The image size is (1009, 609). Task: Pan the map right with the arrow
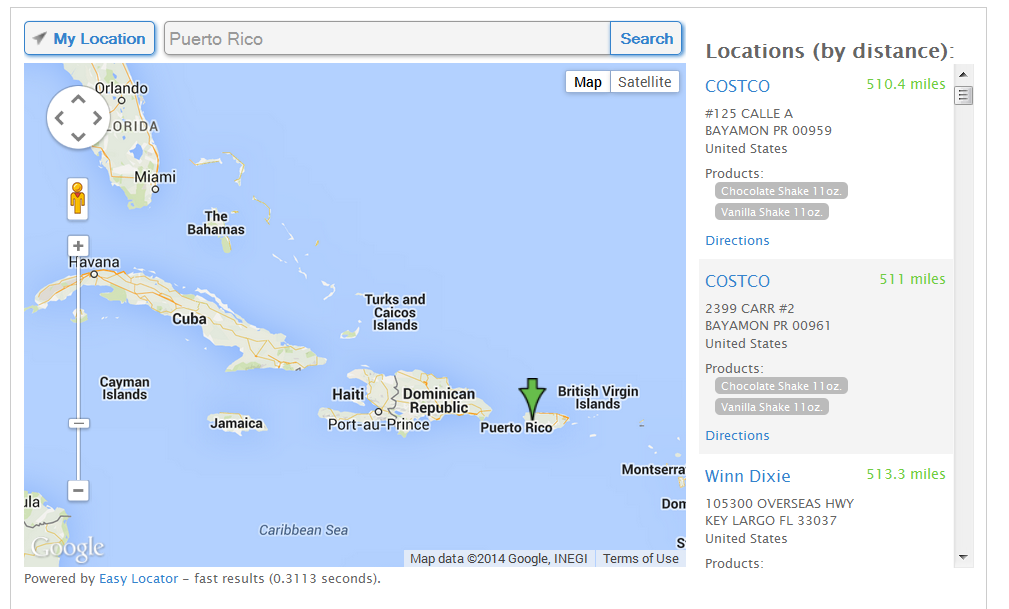(x=97, y=118)
